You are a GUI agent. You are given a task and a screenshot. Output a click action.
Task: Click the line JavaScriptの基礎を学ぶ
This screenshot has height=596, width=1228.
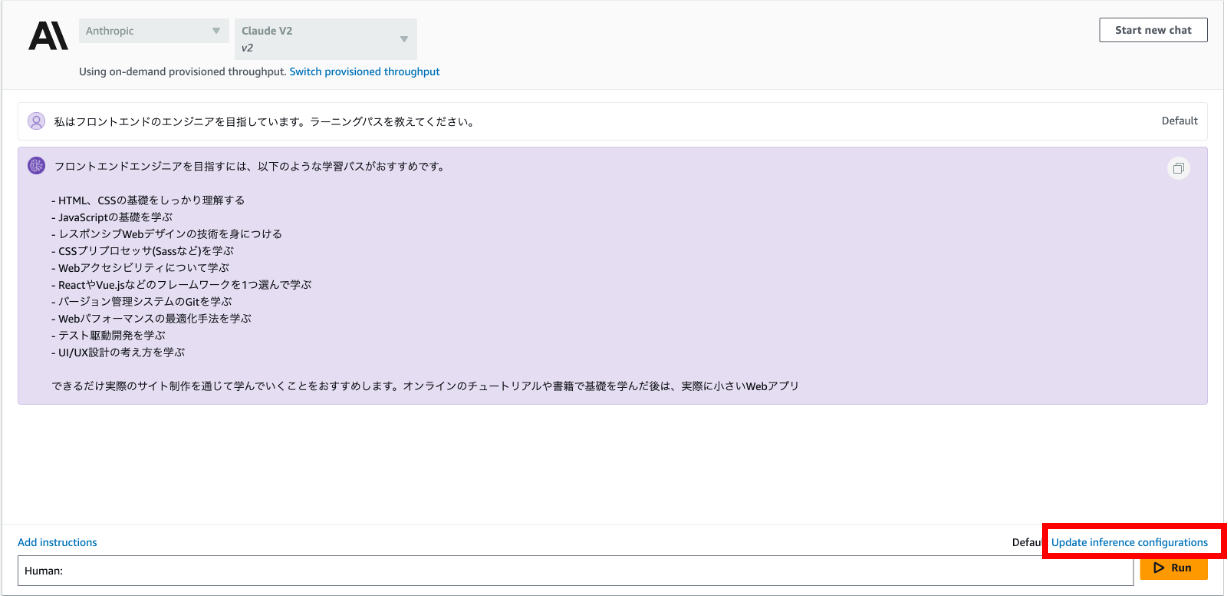112,217
